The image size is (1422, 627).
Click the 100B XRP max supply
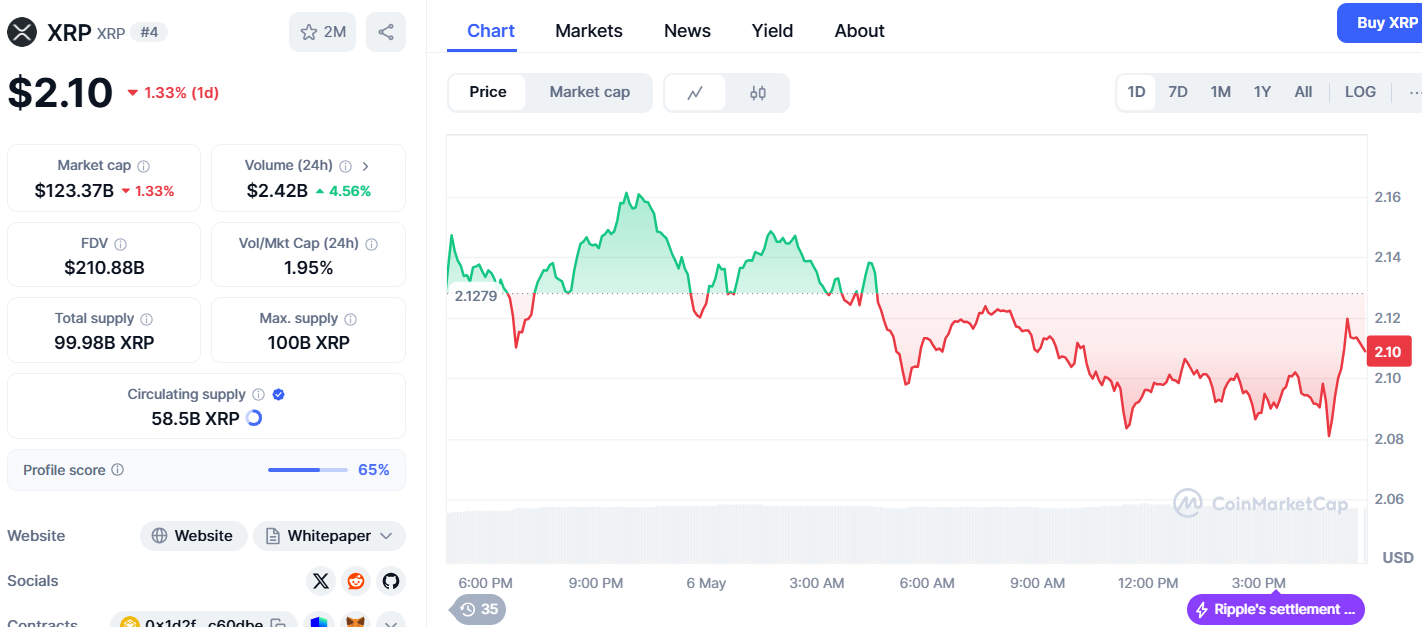point(308,343)
